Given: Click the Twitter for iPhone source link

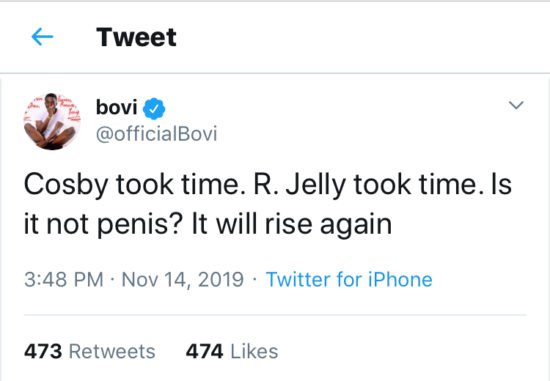Looking at the screenshot, I should [349, 280].
